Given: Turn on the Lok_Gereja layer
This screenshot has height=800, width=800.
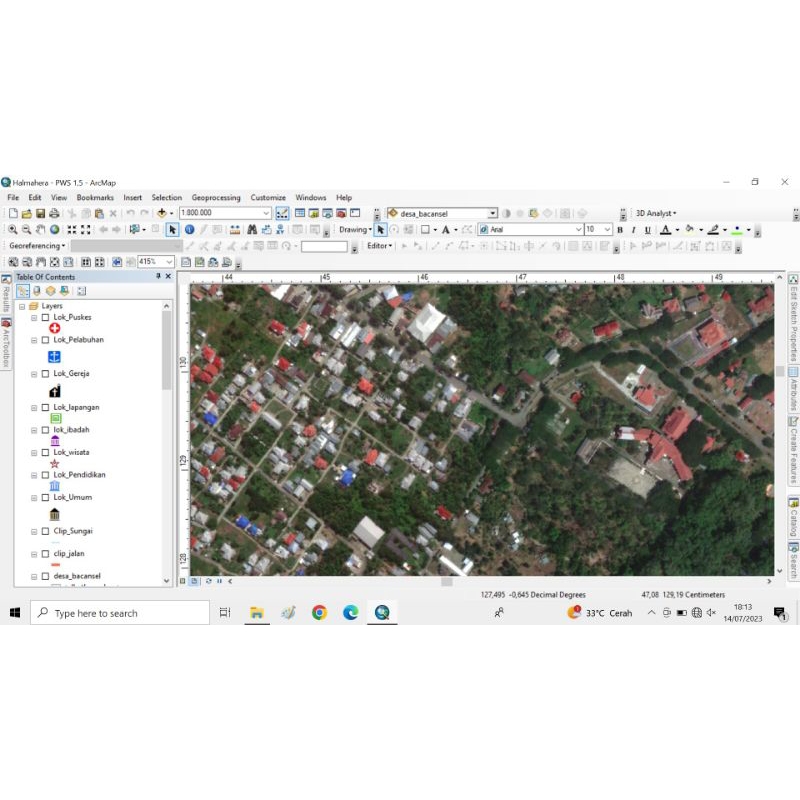Looking at the screenshot, I should 45,374.
